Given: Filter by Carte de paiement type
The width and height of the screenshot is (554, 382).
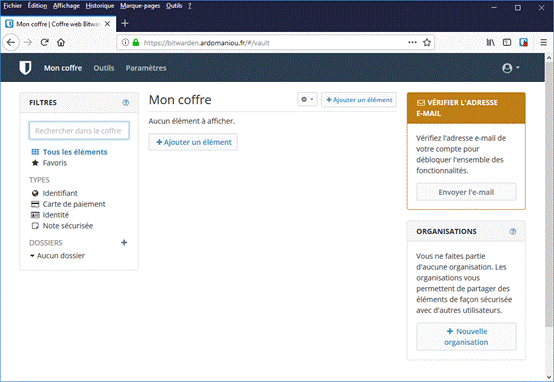Looking at the screenshot, I should pos(74,204).
